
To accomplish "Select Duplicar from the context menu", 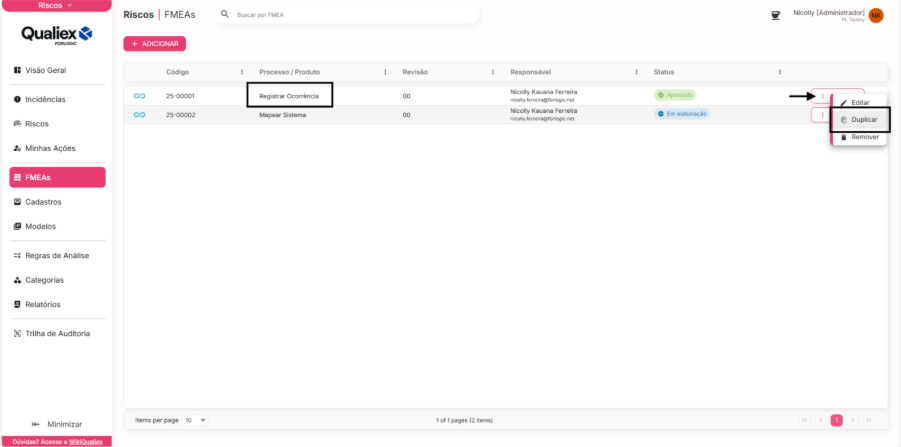I will [863, 120].
